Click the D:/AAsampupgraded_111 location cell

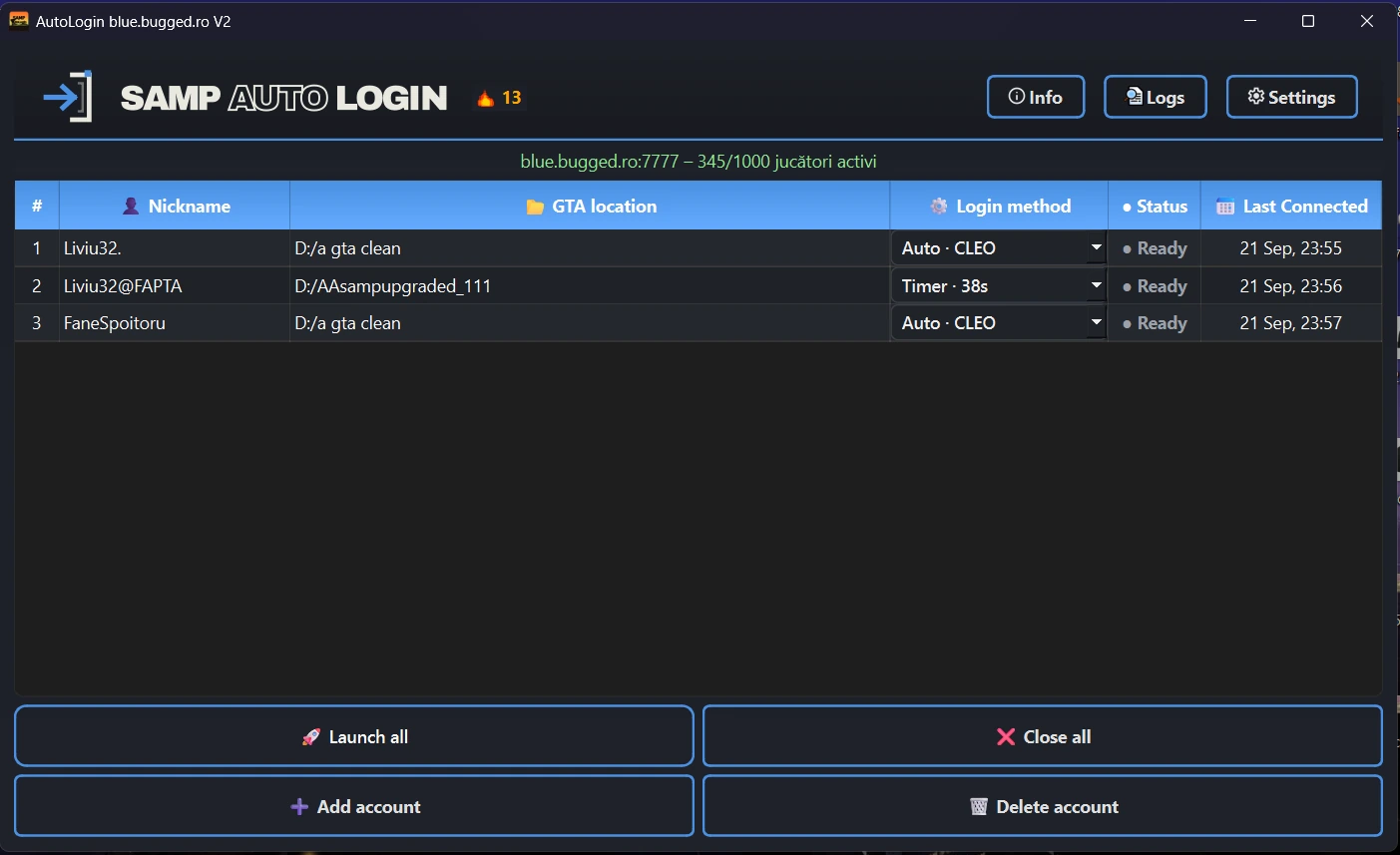pos(590,286)
